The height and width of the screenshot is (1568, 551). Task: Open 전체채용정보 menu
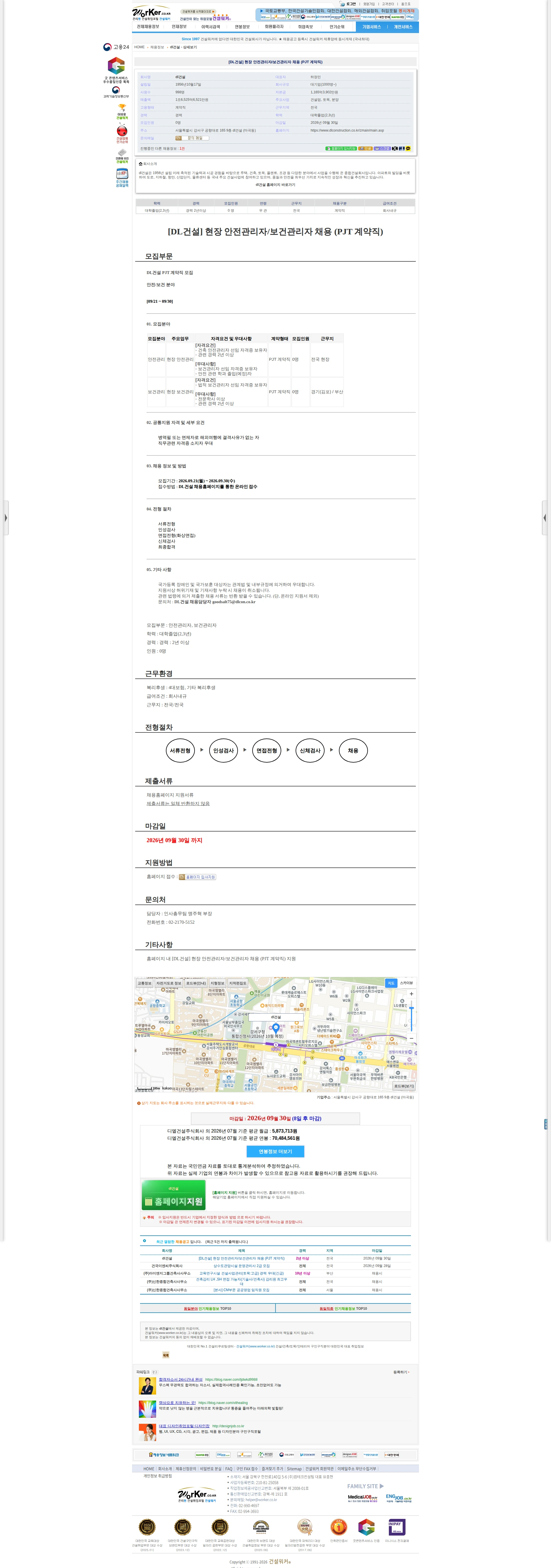pyautogui.click(x=148, y=27)
